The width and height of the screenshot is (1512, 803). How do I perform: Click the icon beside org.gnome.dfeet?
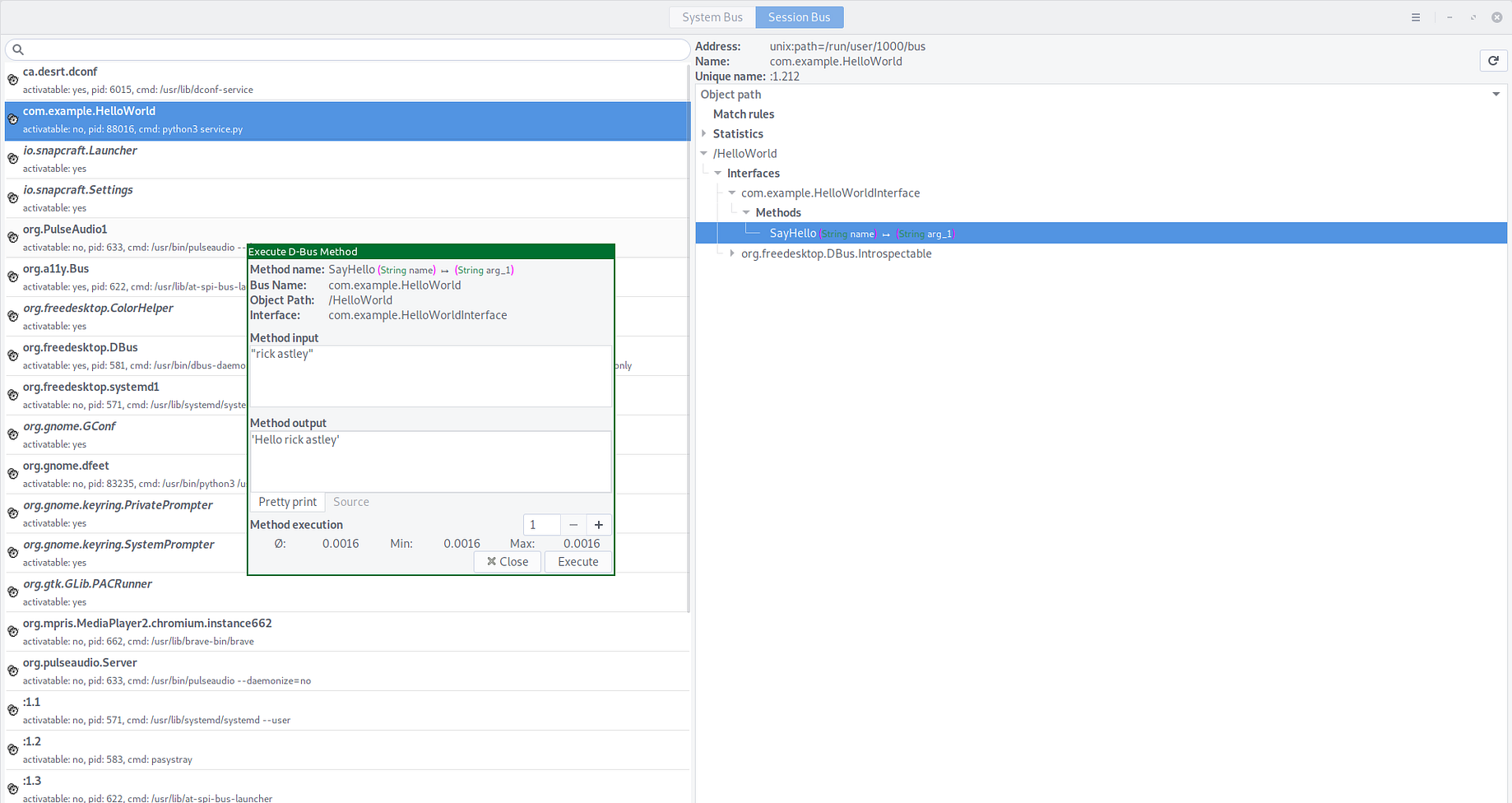(x=13, y=474)
